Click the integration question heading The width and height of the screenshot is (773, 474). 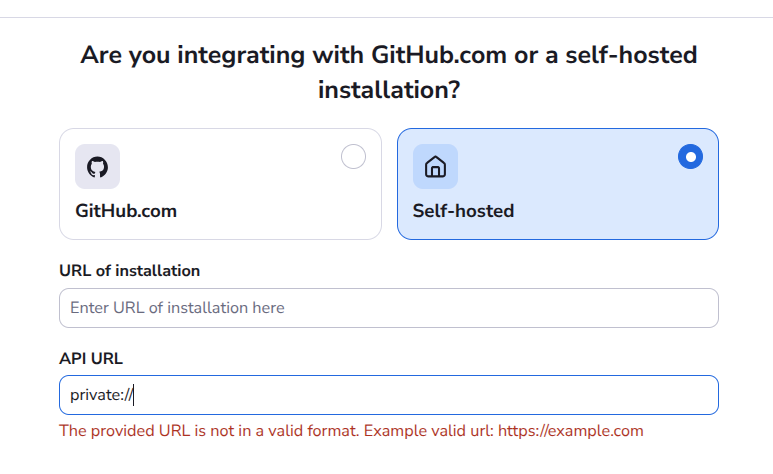click(389, 72)
